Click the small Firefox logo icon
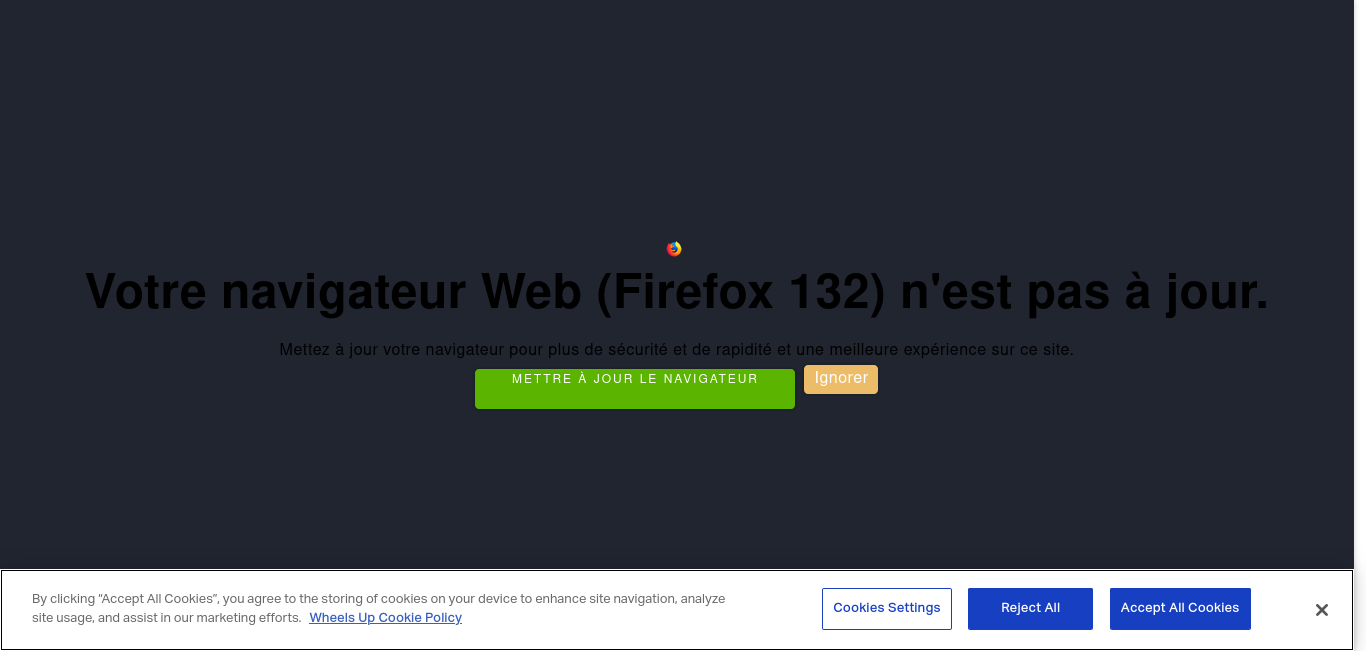 click(x=674, y=249)
